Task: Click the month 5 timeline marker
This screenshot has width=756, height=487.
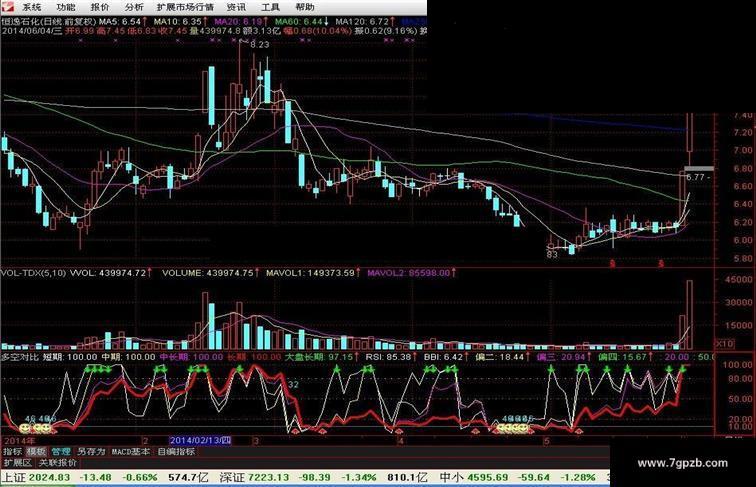Action: click(x=546, y=441)
